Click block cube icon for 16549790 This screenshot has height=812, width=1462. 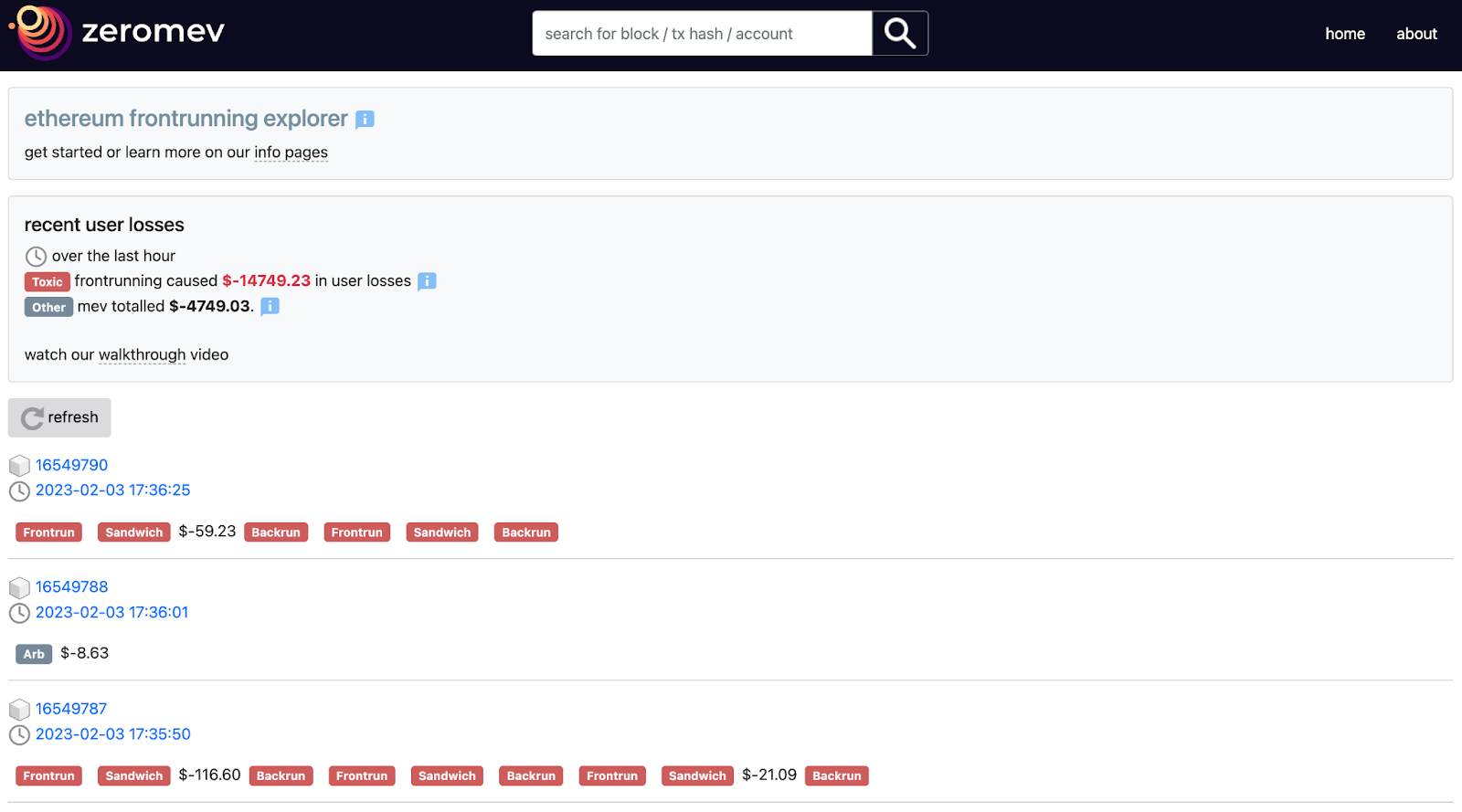[19, 466]
